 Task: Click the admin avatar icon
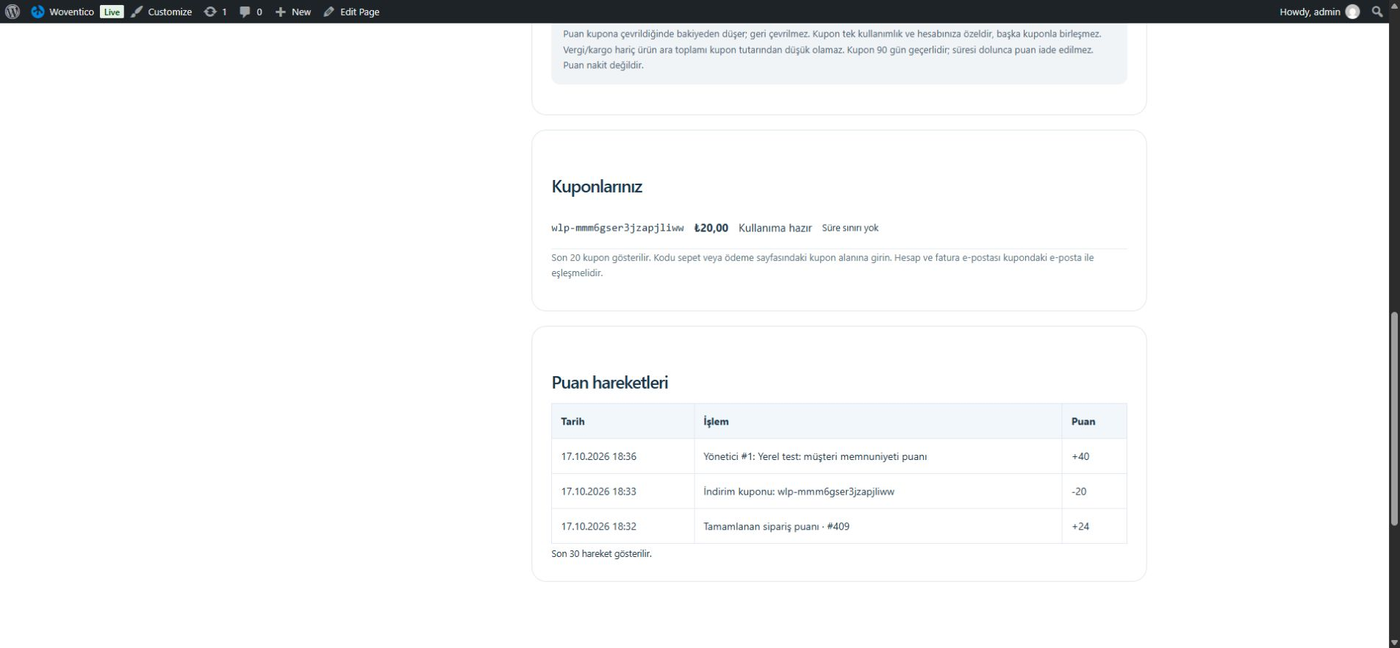tap(1352, 12)
